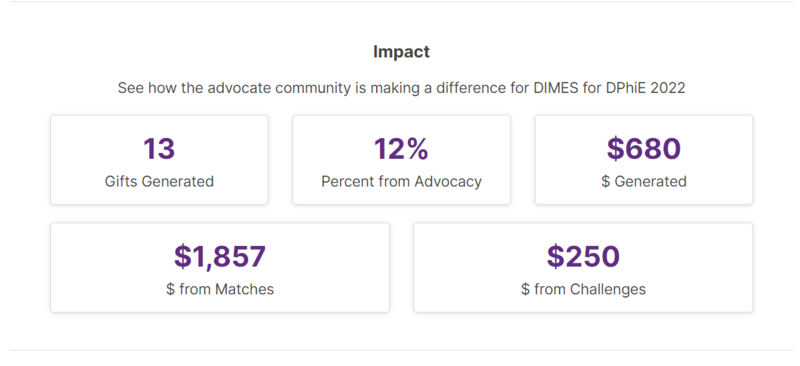This screenshot has width=800, height=366.
Task: Click the $ from Matches card
Action: coord(220,267)
